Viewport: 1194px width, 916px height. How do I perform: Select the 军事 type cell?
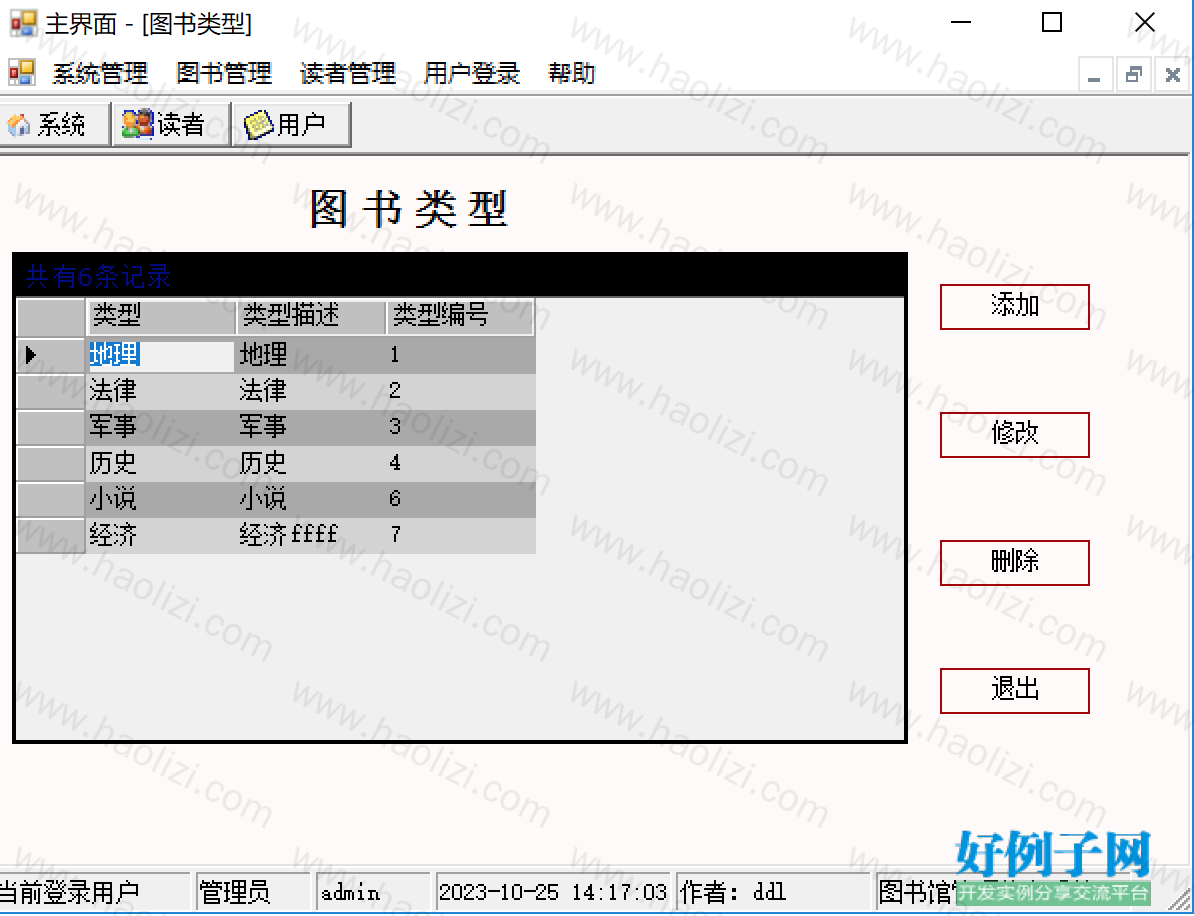(161, 426)
